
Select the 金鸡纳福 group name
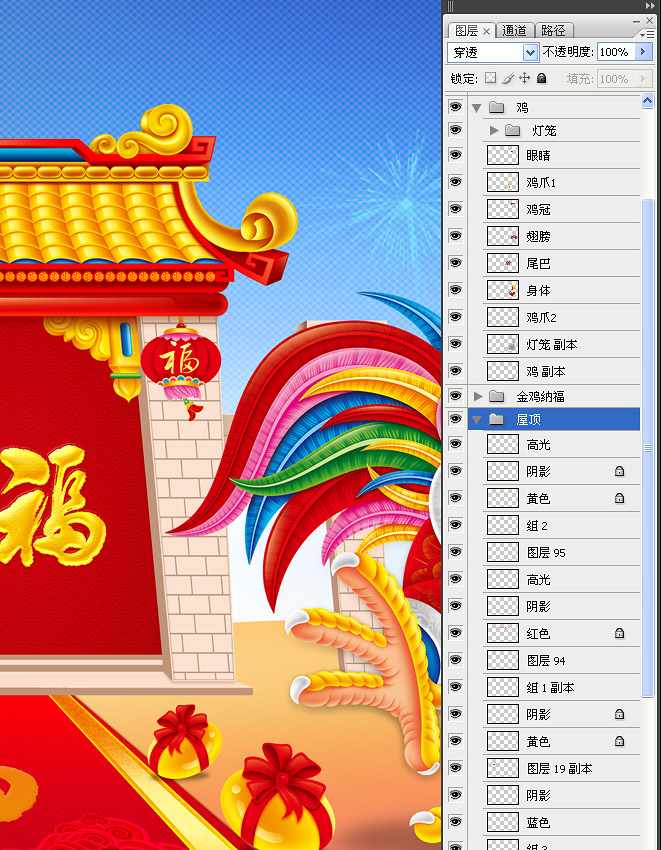pyautogui.click(x=540, y=397)
